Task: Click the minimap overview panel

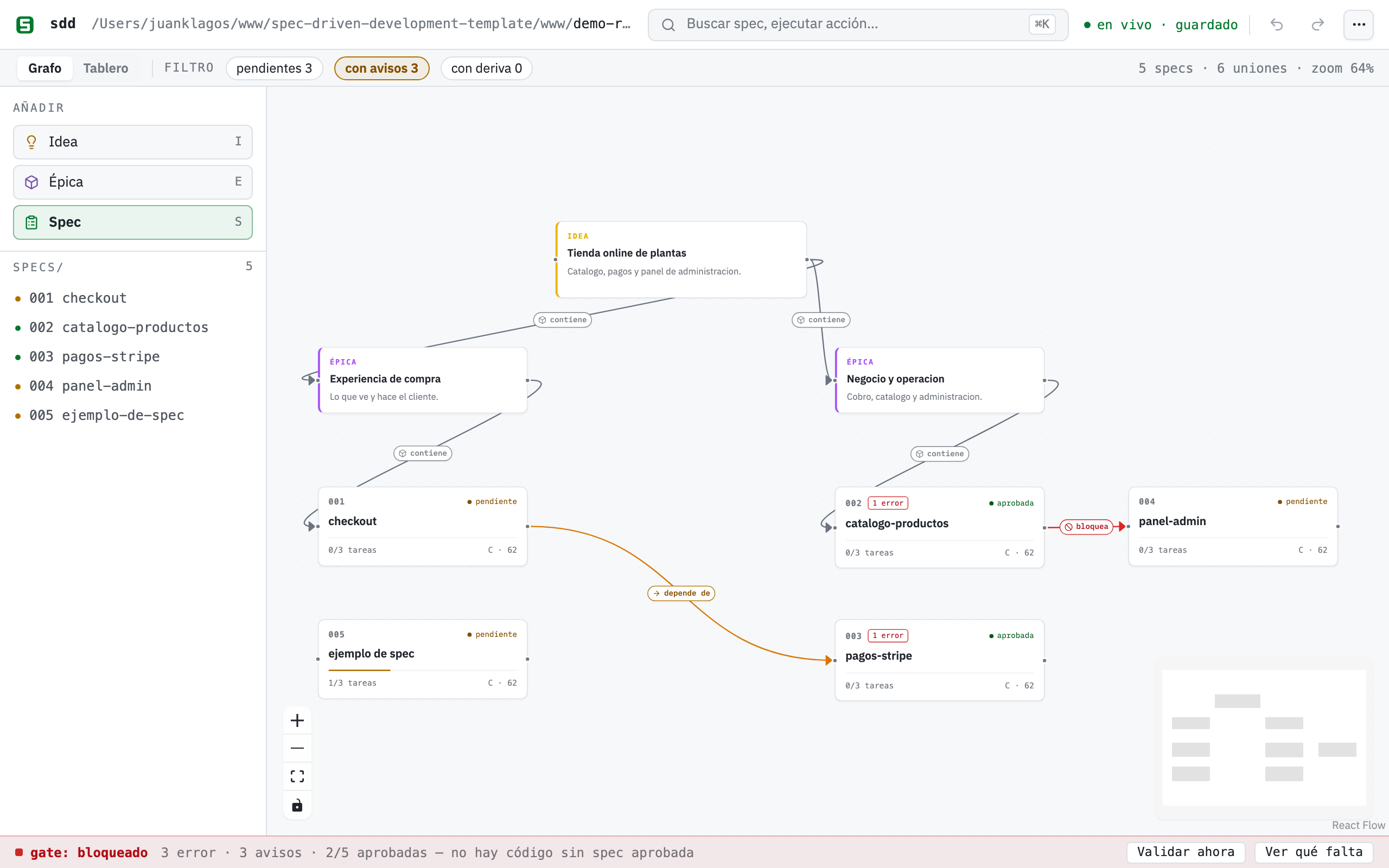Action: [x=1264, y=738]
